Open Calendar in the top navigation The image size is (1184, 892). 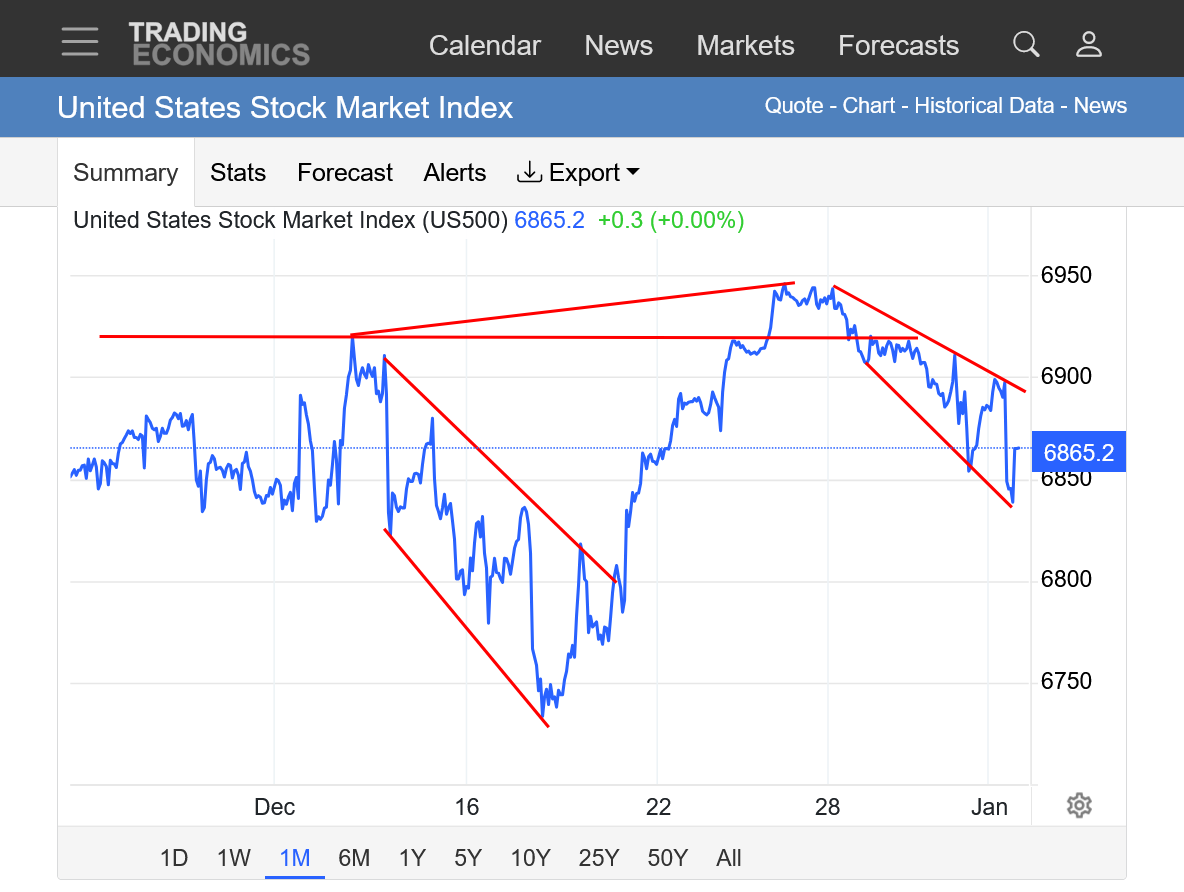[x=485, y=46]
